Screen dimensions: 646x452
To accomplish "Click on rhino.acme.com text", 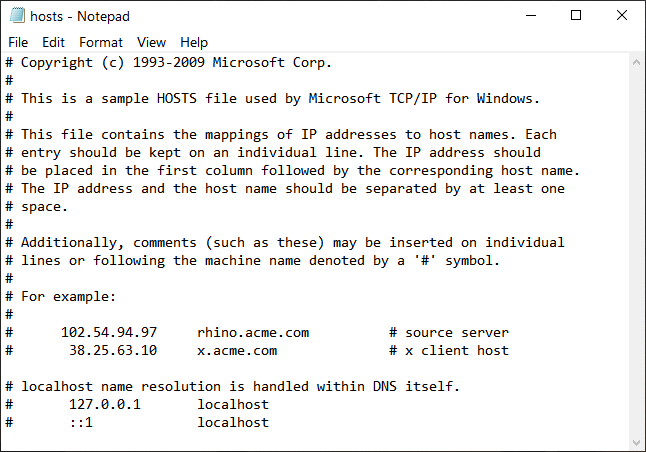I will [253, 333].
